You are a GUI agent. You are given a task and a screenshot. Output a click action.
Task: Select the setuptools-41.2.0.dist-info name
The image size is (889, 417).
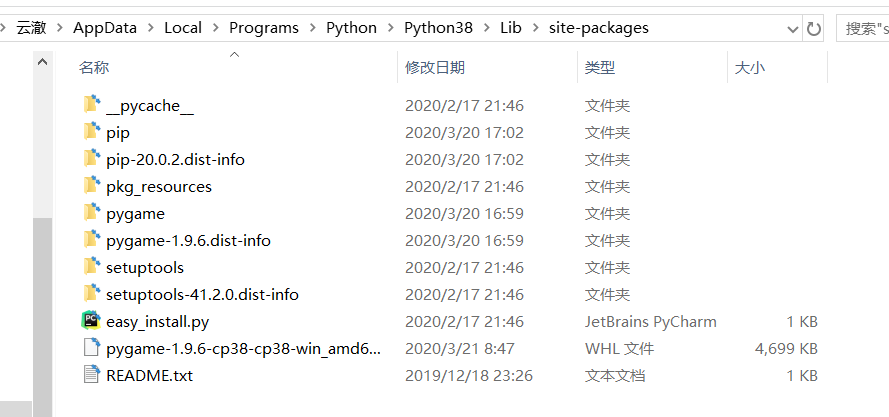[202, 294]
